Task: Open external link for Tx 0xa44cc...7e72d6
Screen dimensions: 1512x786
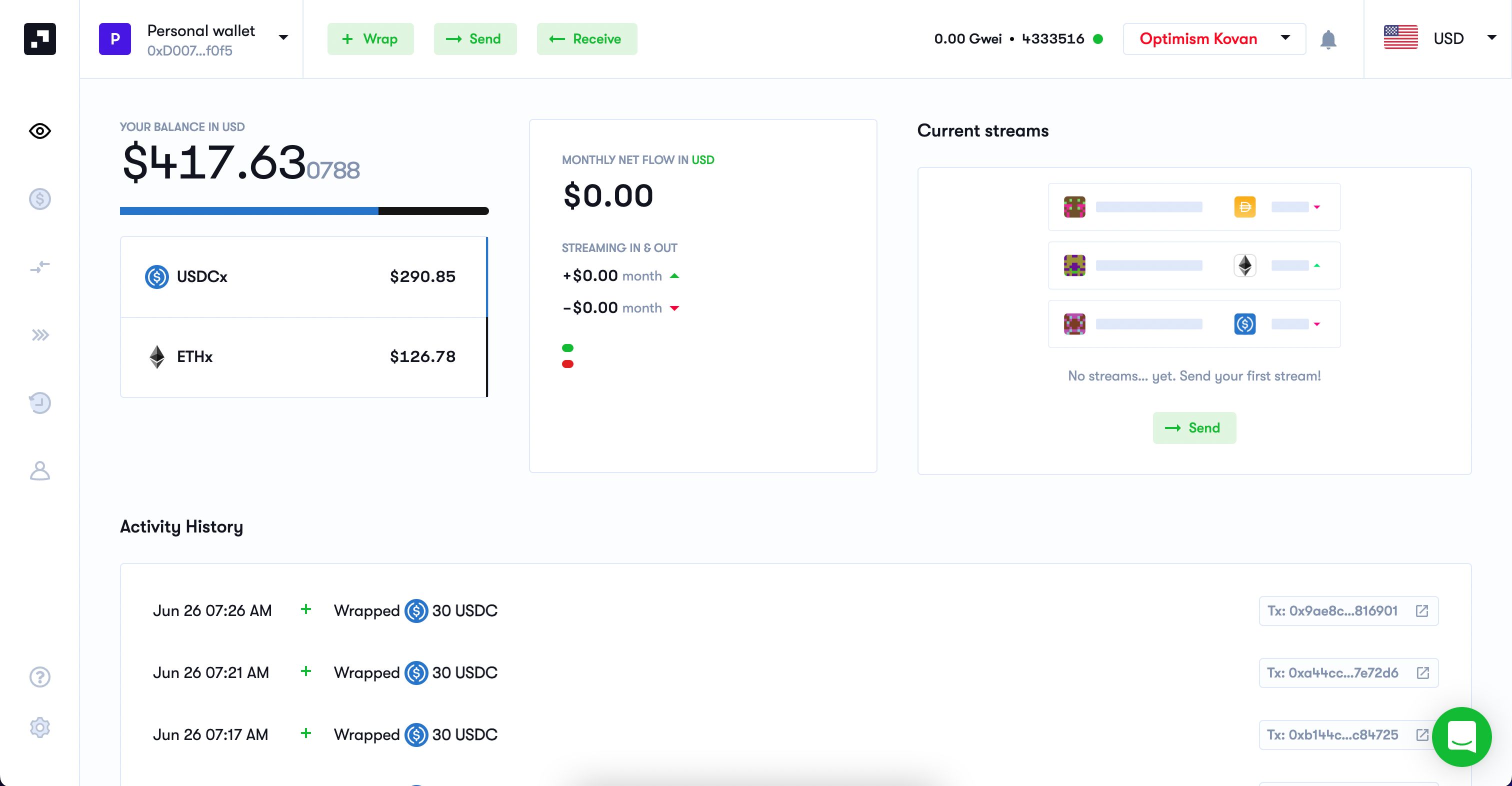Action: tap(1423, 672)
